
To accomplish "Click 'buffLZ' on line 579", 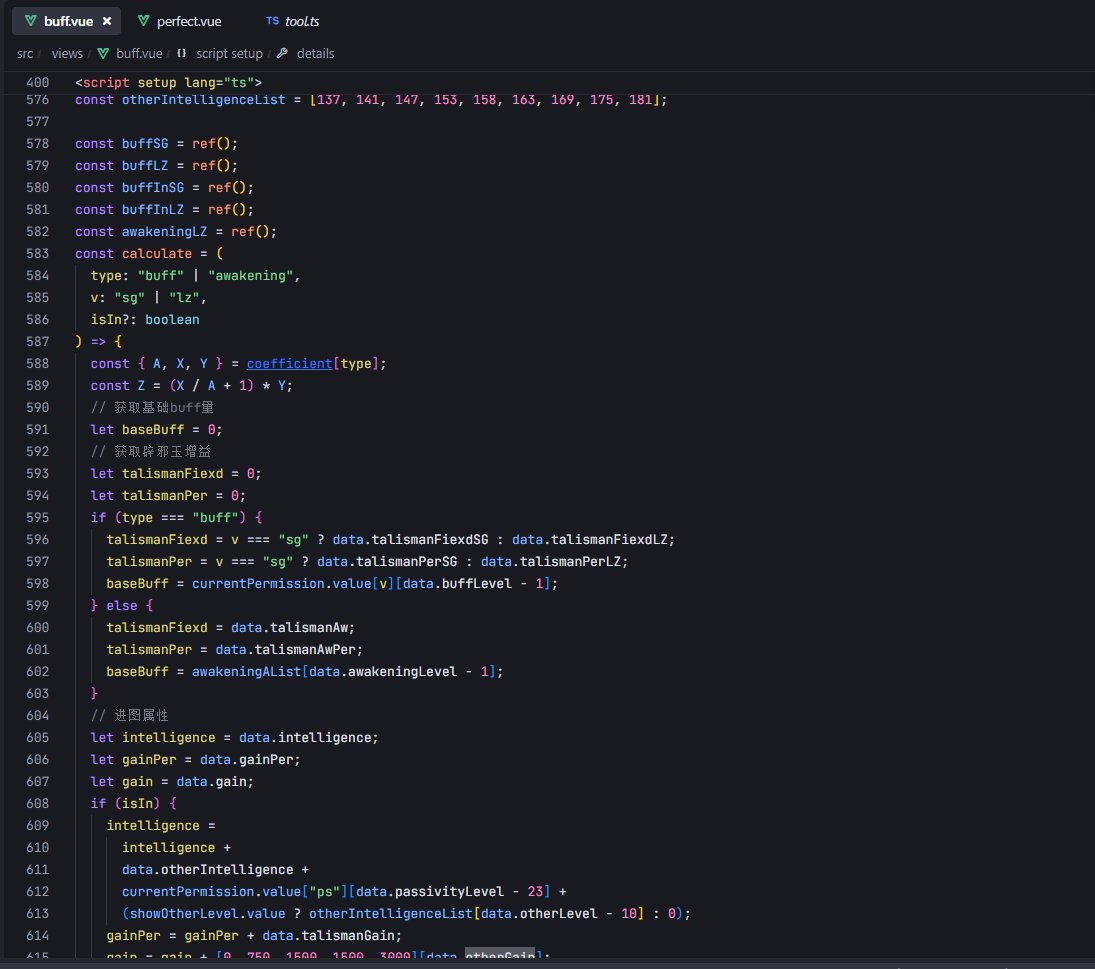I will click(145, 165).
